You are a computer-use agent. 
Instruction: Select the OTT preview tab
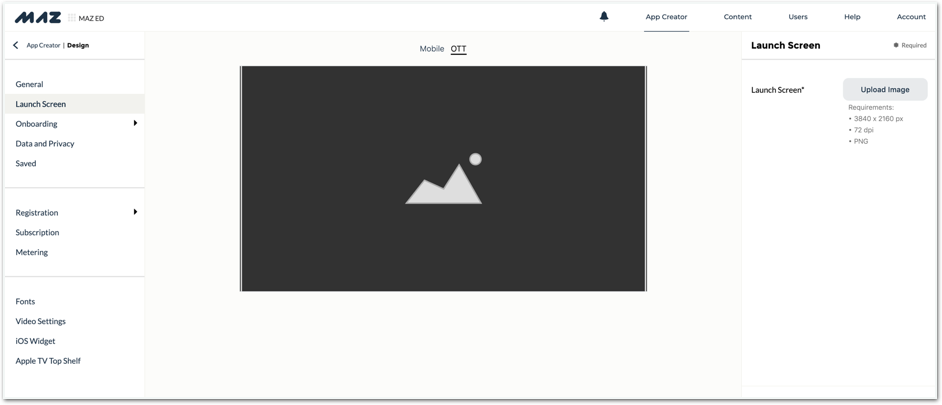pyautogui.click(x=458, y=49)
